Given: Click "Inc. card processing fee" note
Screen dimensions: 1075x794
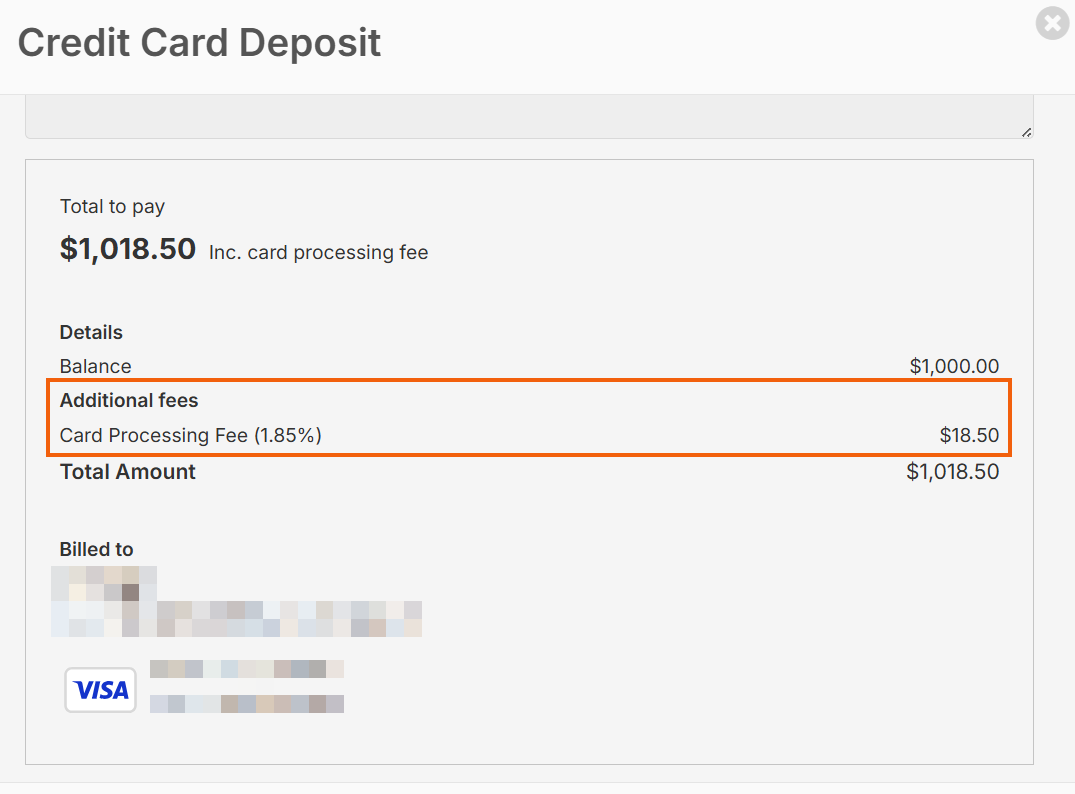Looking at the screenshot, I should point(318,253).
